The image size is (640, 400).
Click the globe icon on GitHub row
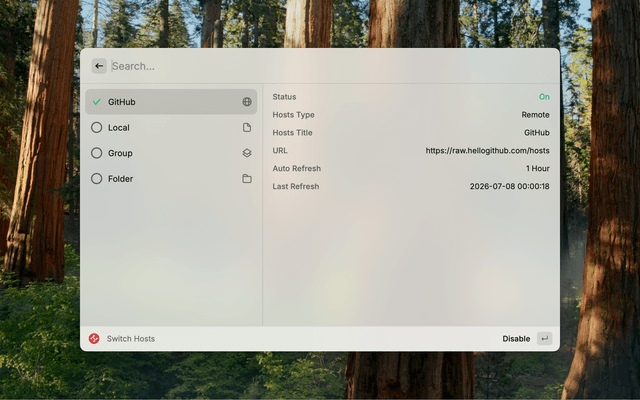click(x=247, y=102)
